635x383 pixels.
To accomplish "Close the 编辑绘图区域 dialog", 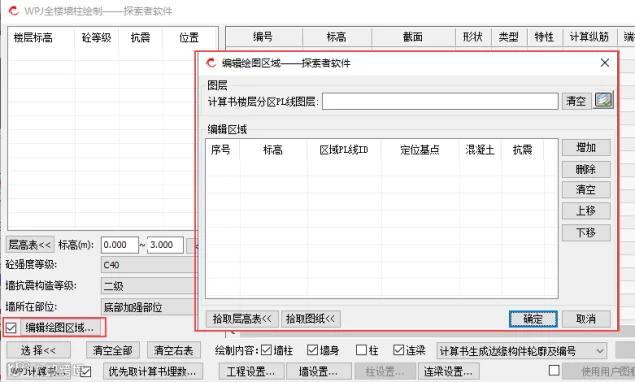I will [605, 63].
